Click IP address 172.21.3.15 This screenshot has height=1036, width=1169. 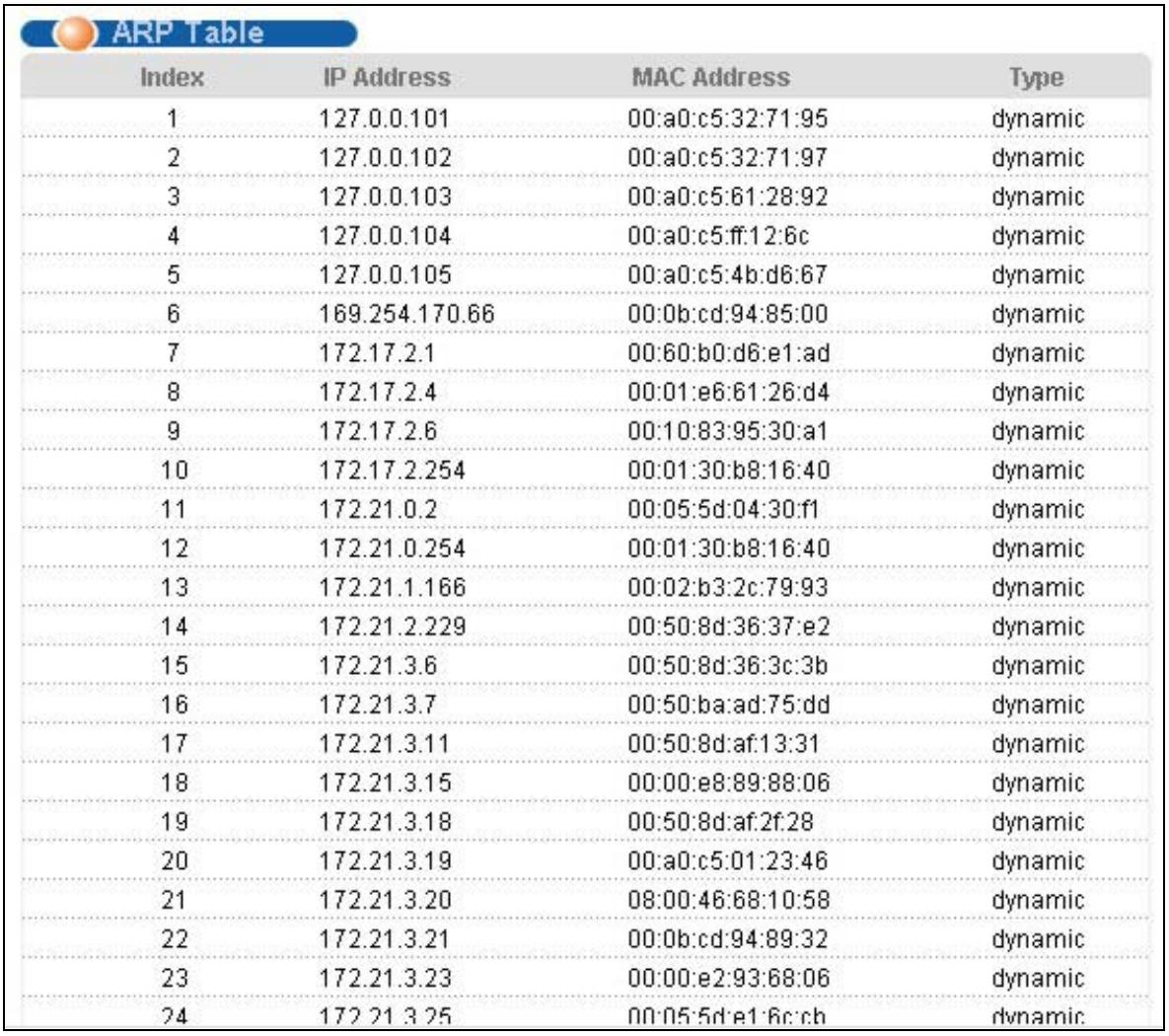pos(386,782)
